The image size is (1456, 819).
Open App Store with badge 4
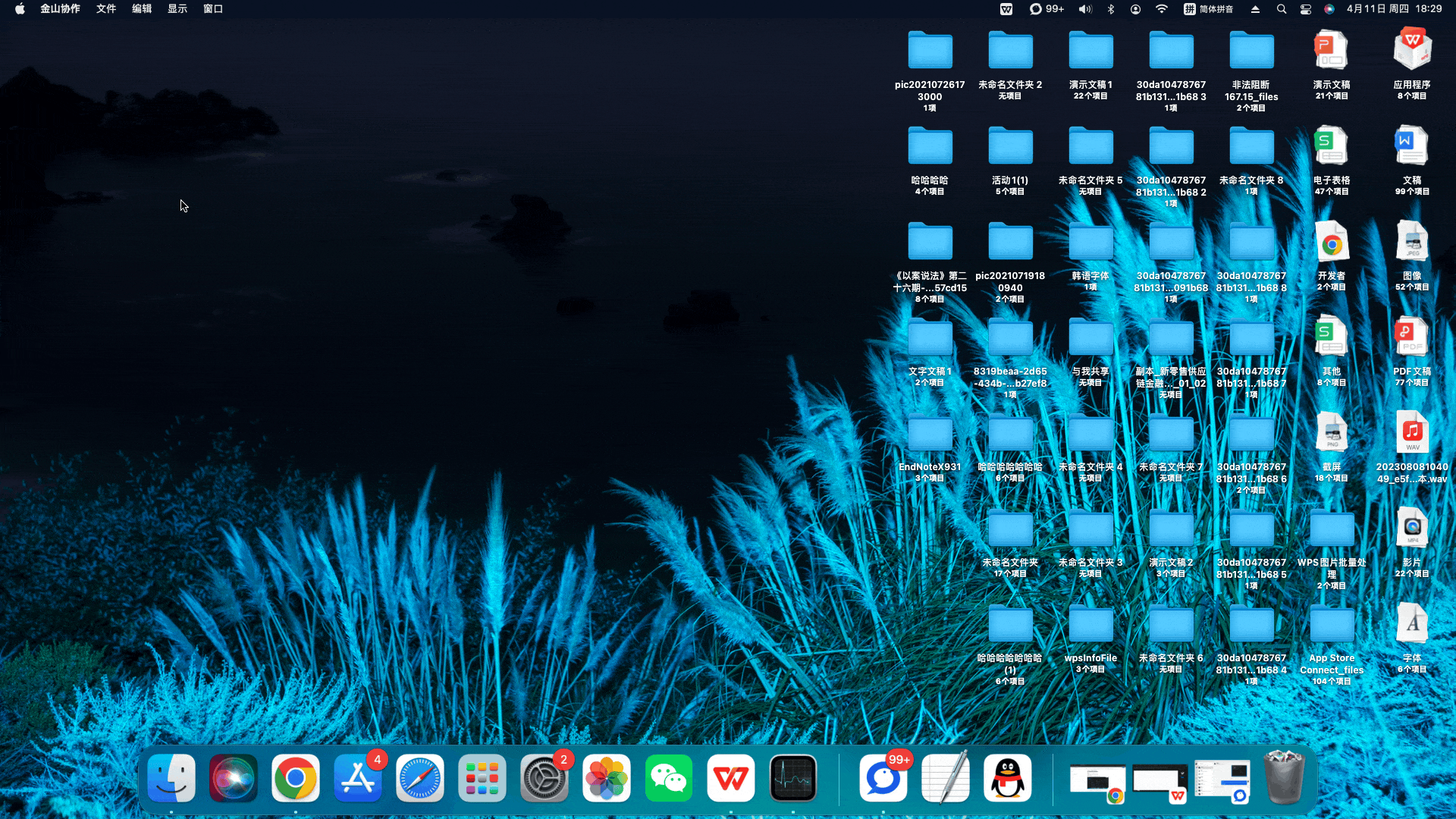(x=358, y=778)
